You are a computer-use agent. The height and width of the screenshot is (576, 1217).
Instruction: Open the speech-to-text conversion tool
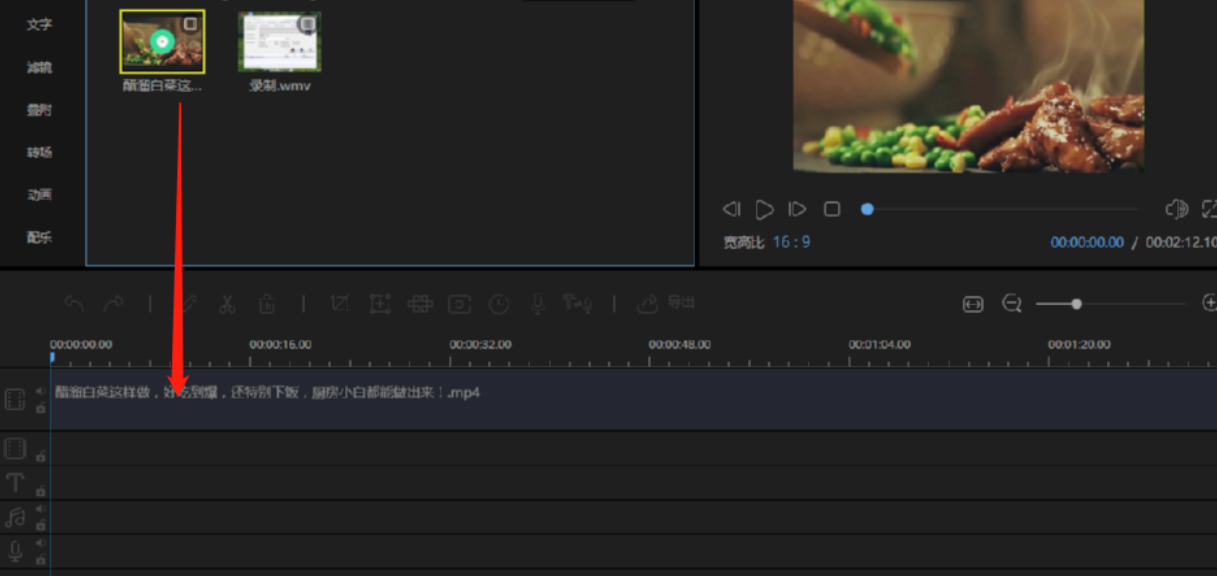click(577, 303)
